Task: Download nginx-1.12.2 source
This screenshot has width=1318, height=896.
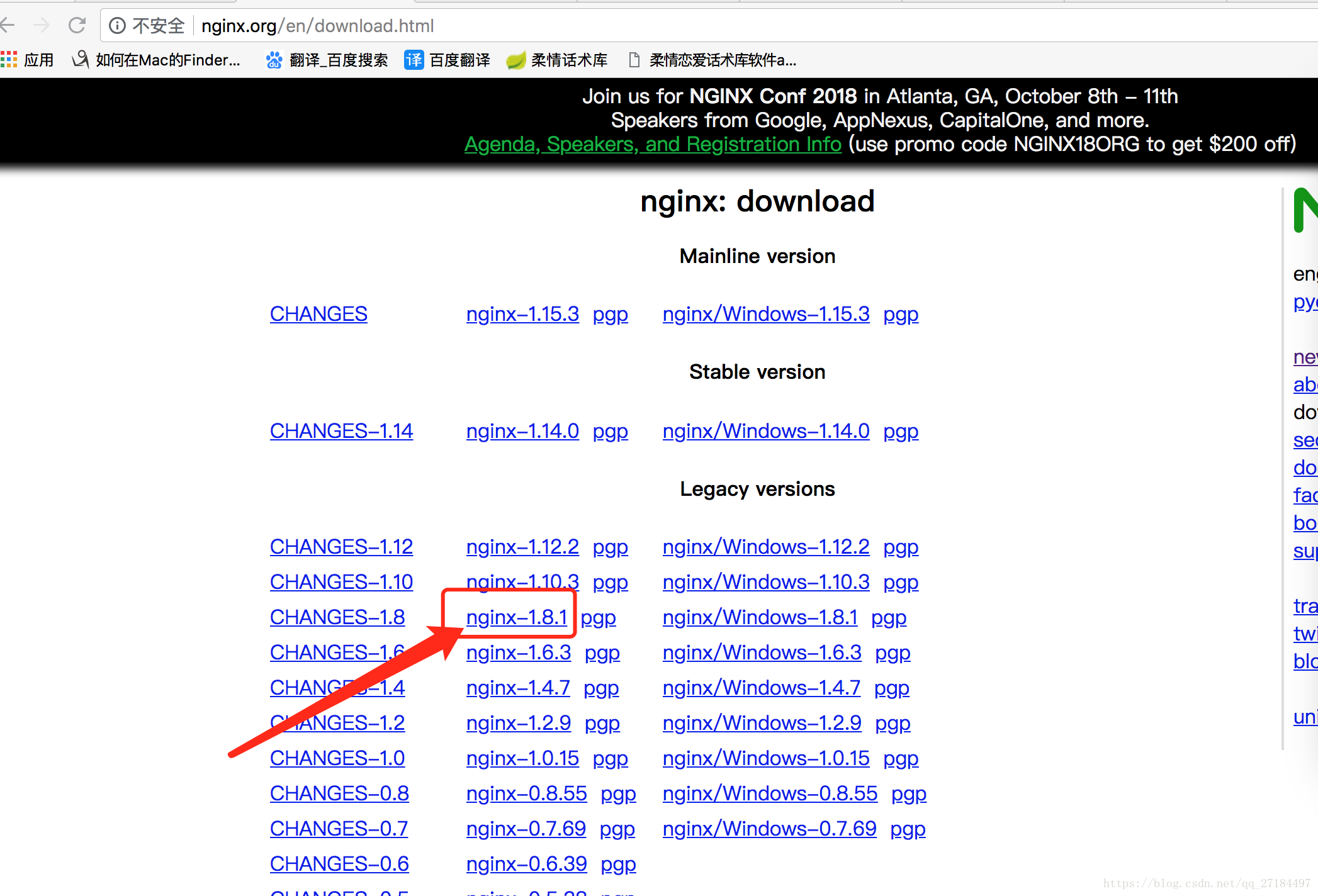Action: point(522,547)
